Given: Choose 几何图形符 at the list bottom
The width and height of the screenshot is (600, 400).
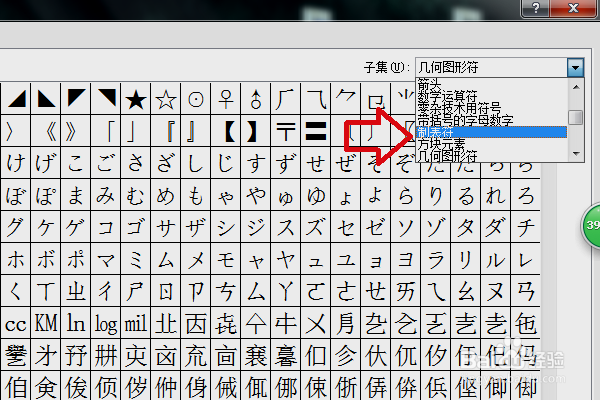Looking at the screenshot, I should coord(491,156).
